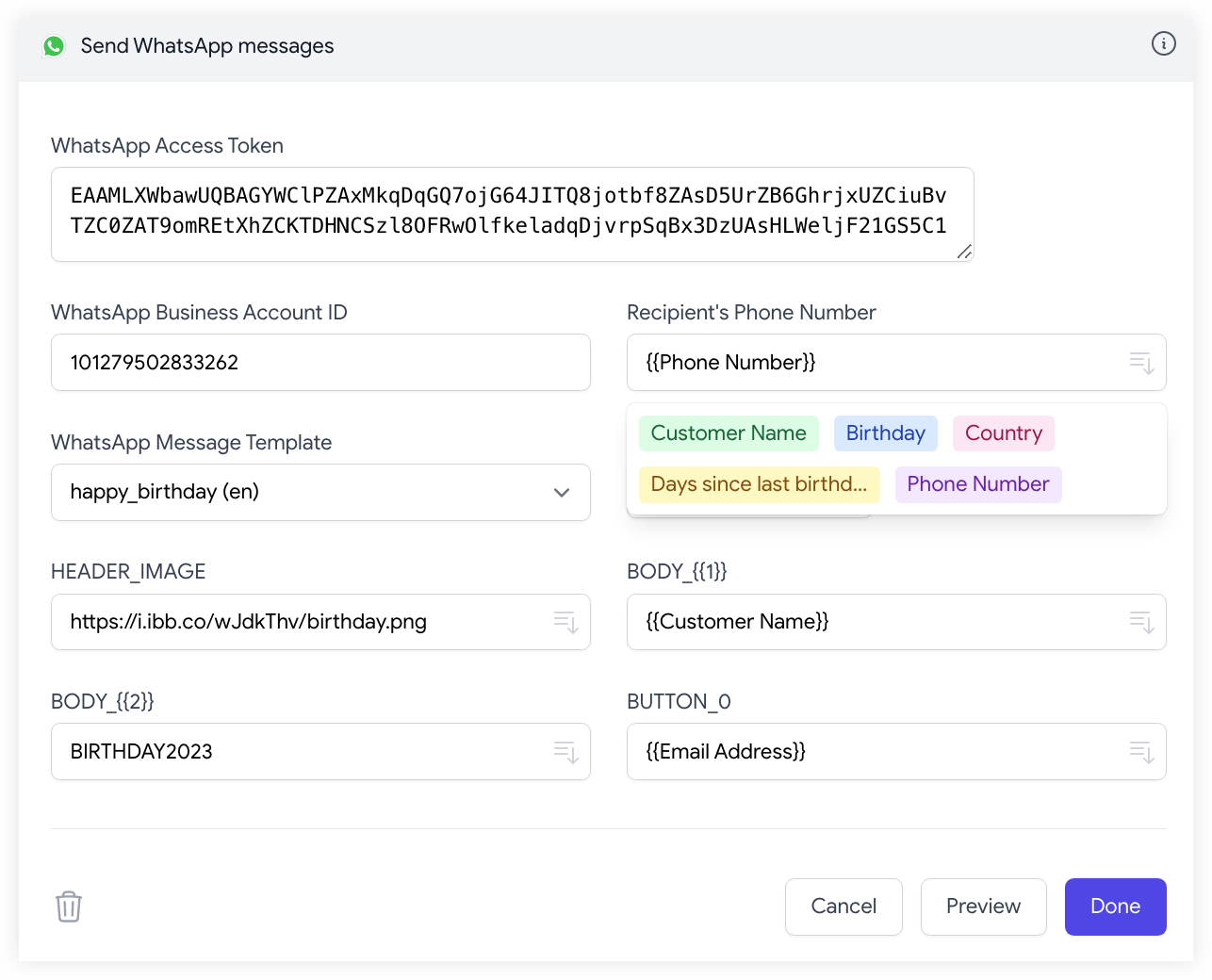Insert the Phone Number variable tag

click(x=978, y=484)
